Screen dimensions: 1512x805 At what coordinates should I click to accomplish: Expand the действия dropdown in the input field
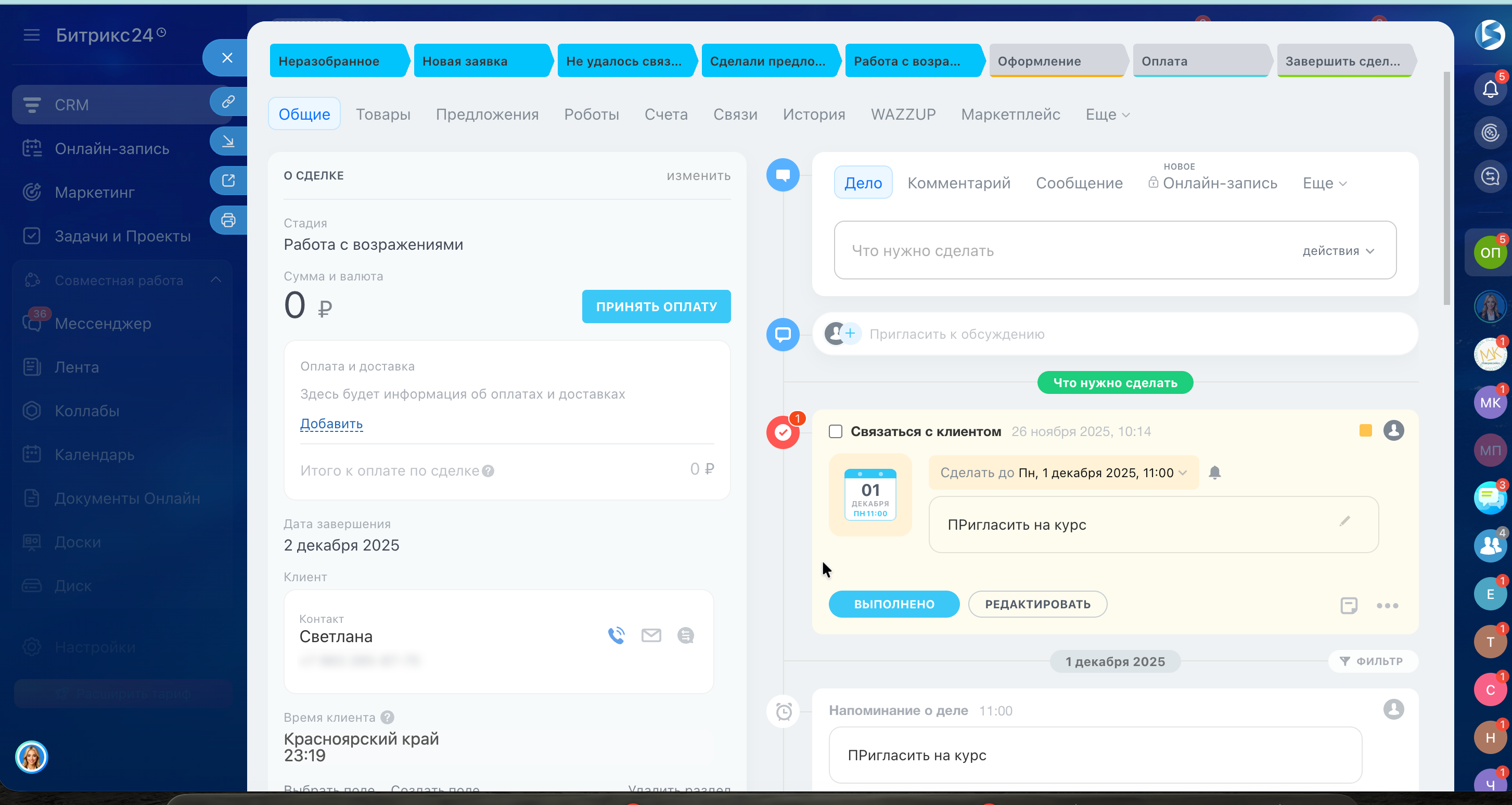[1338, 251]
